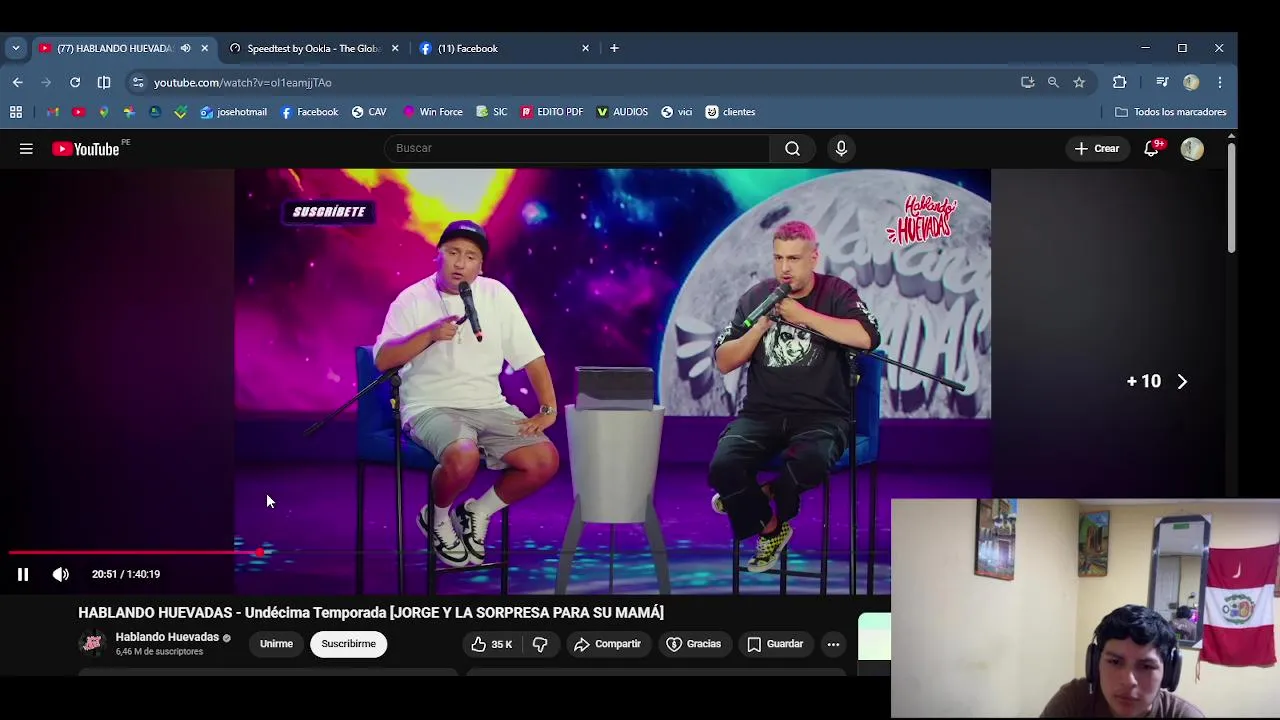This screenshot has height=720, width=1280.
Task: Reload the page
Action: pyautogui.click(x=75, y=82)
